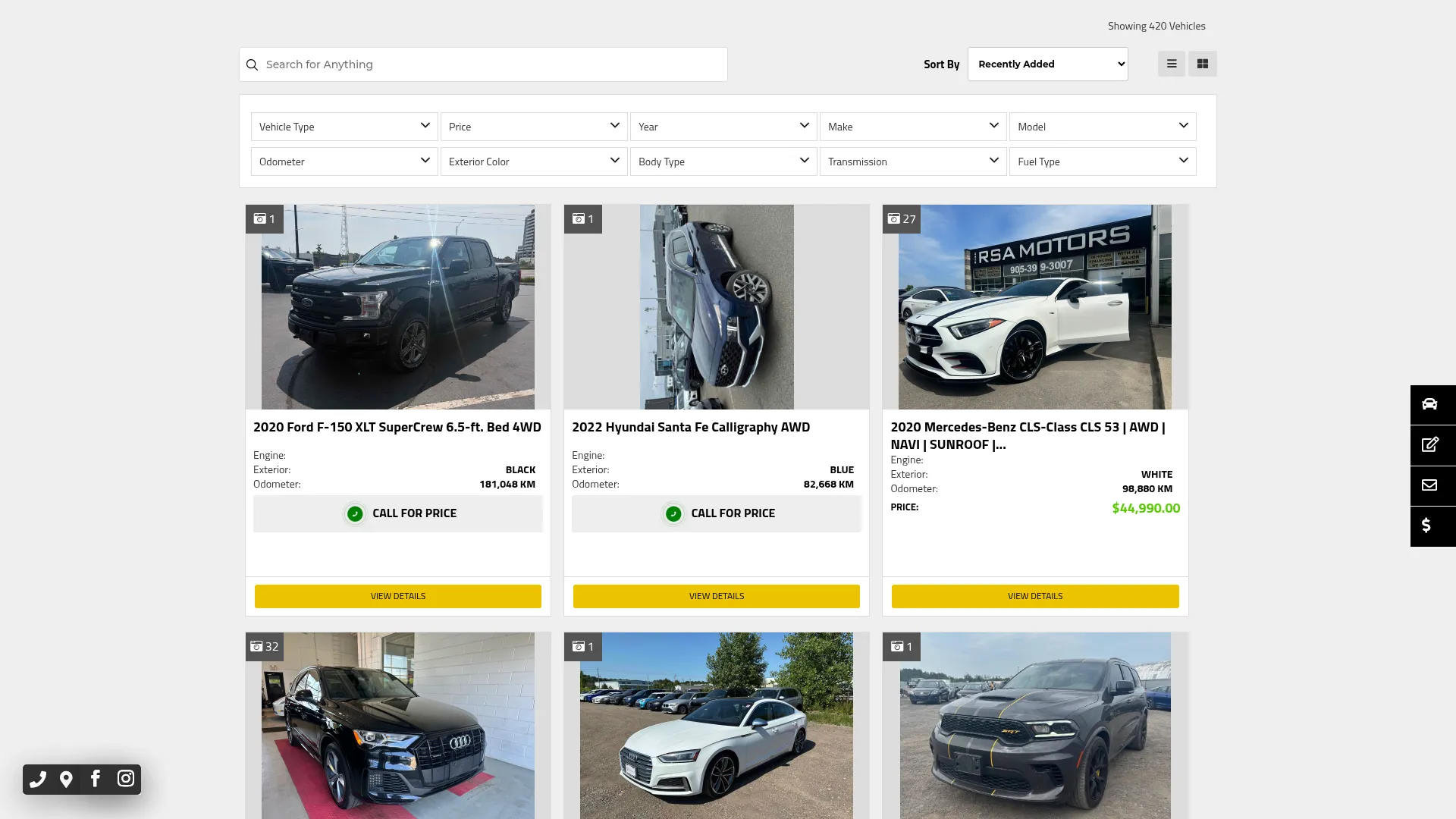Open the 2020 Mercedes-Benz CLS-Class title

pos(1028,436)
